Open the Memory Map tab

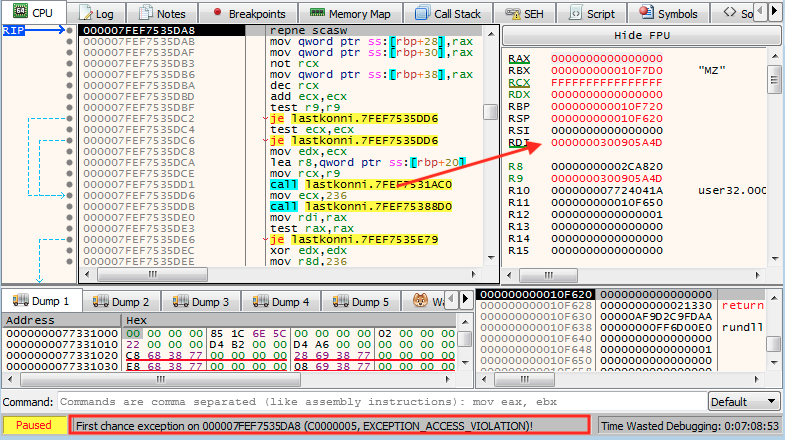tap(349, 14)
